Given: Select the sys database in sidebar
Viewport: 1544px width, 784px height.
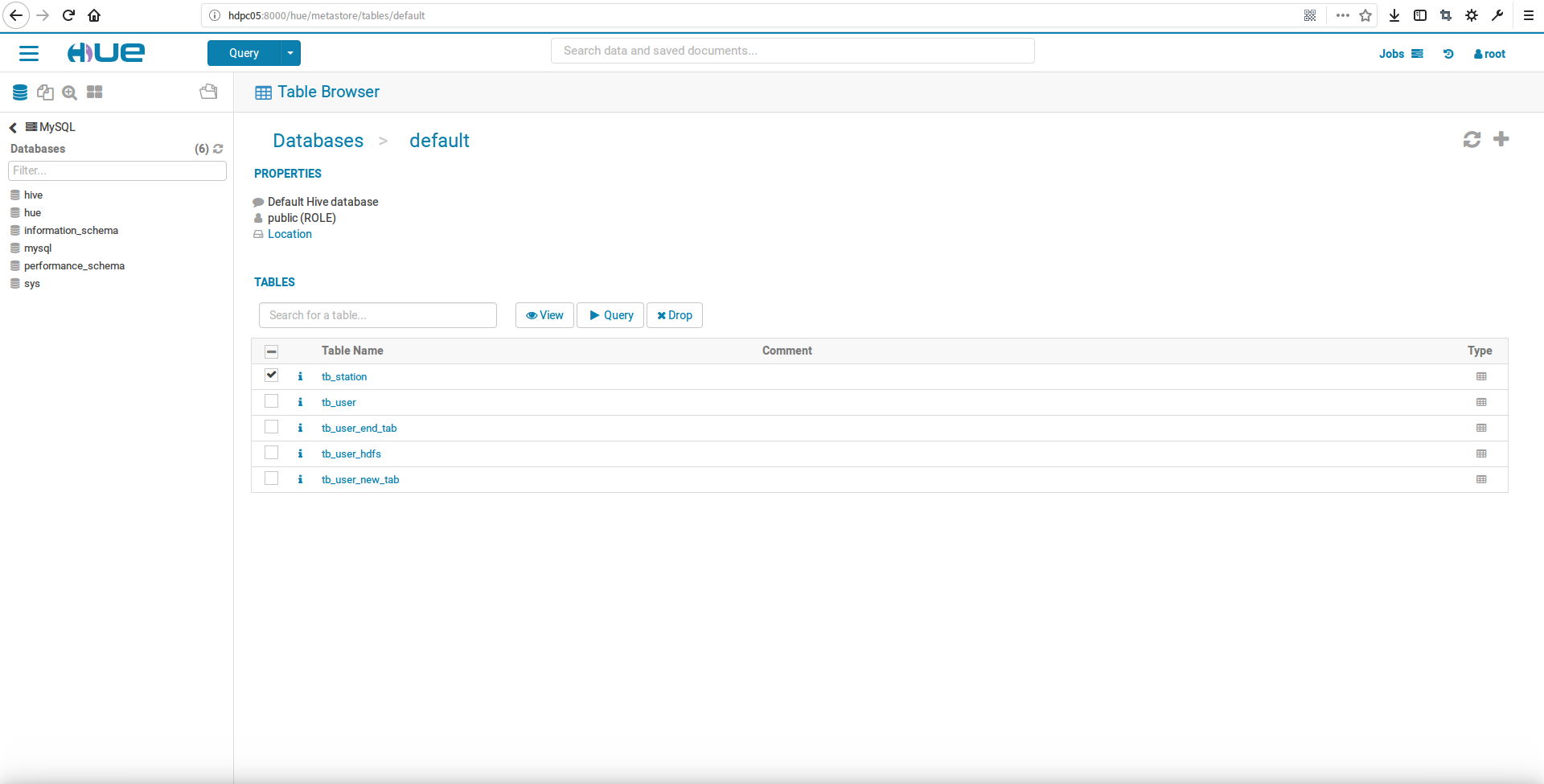Looking at the screenshot, I should click(31, 284).
